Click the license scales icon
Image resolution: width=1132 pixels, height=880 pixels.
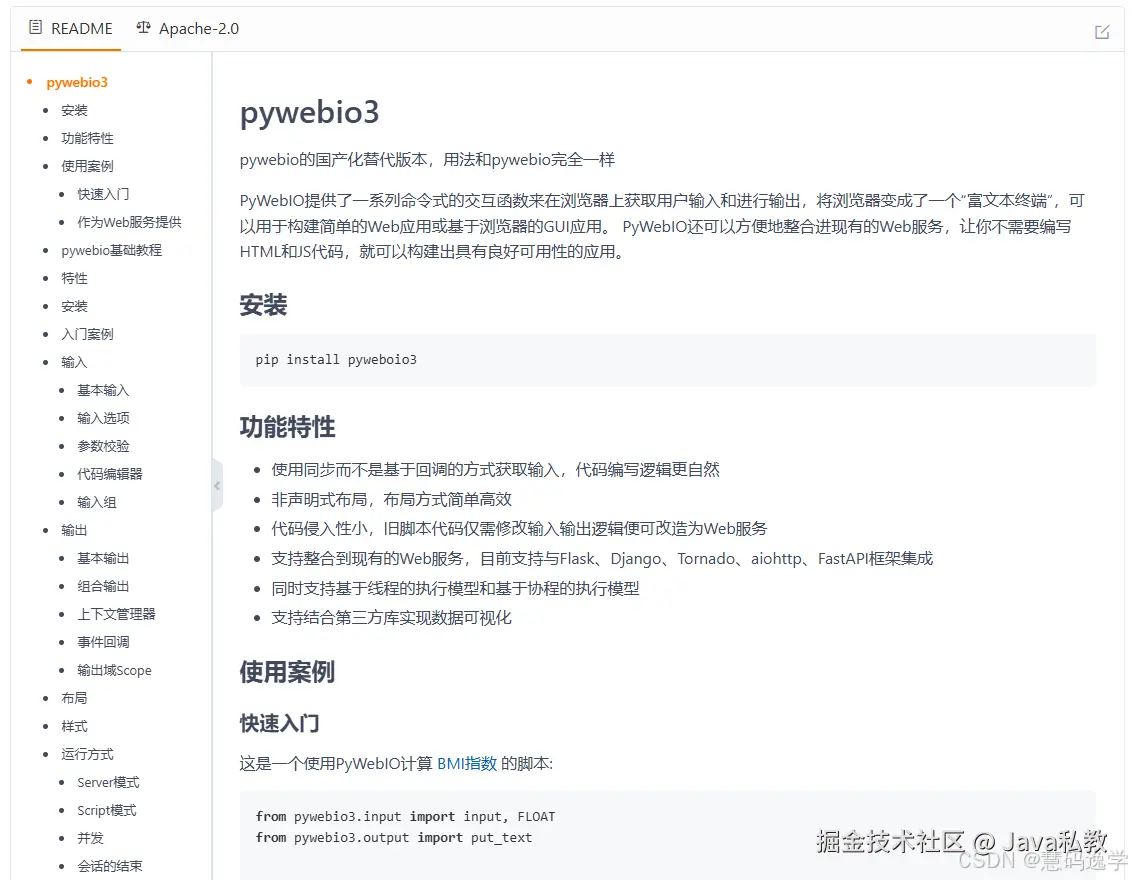(144, 27)
